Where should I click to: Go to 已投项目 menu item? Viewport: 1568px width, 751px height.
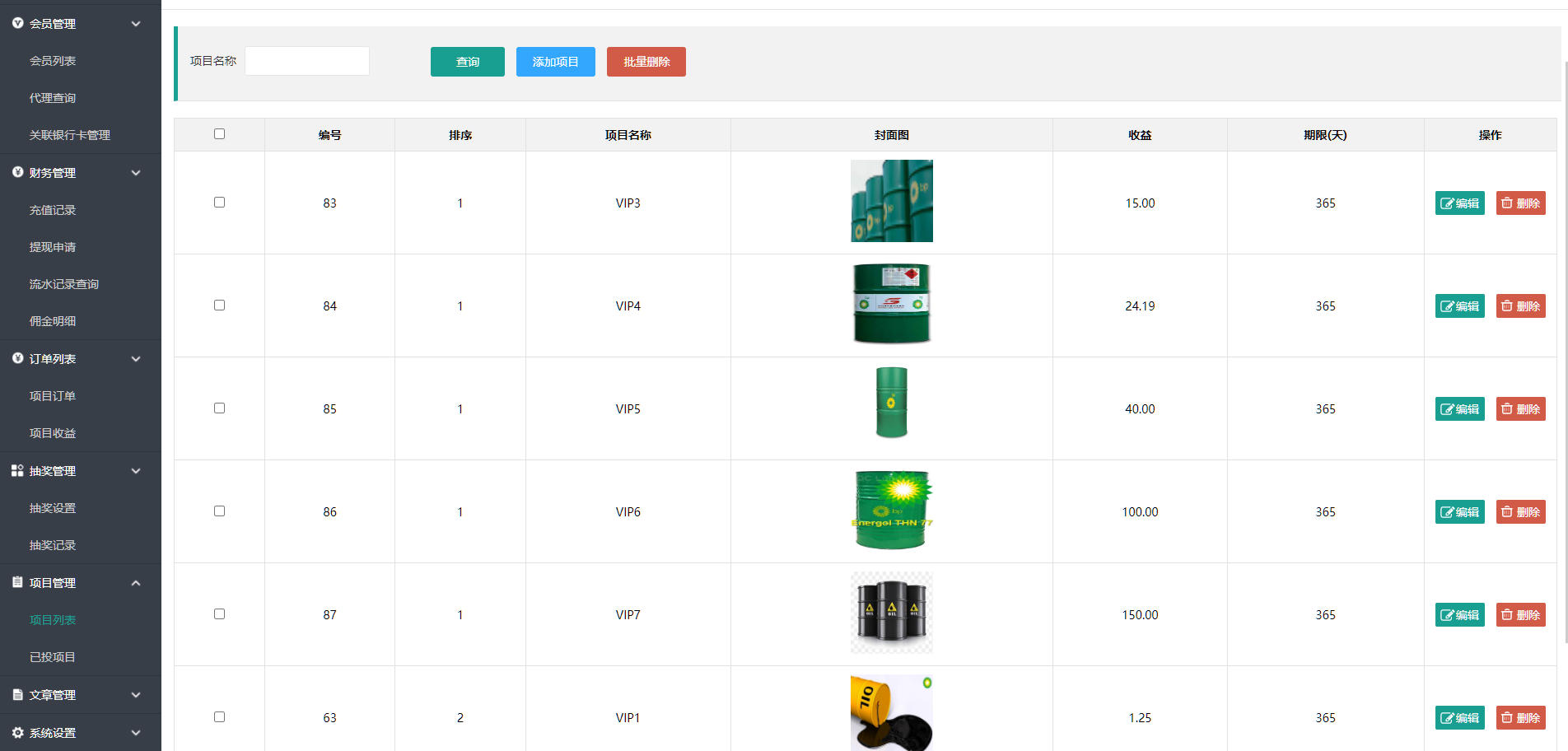[x=53, y=657]
